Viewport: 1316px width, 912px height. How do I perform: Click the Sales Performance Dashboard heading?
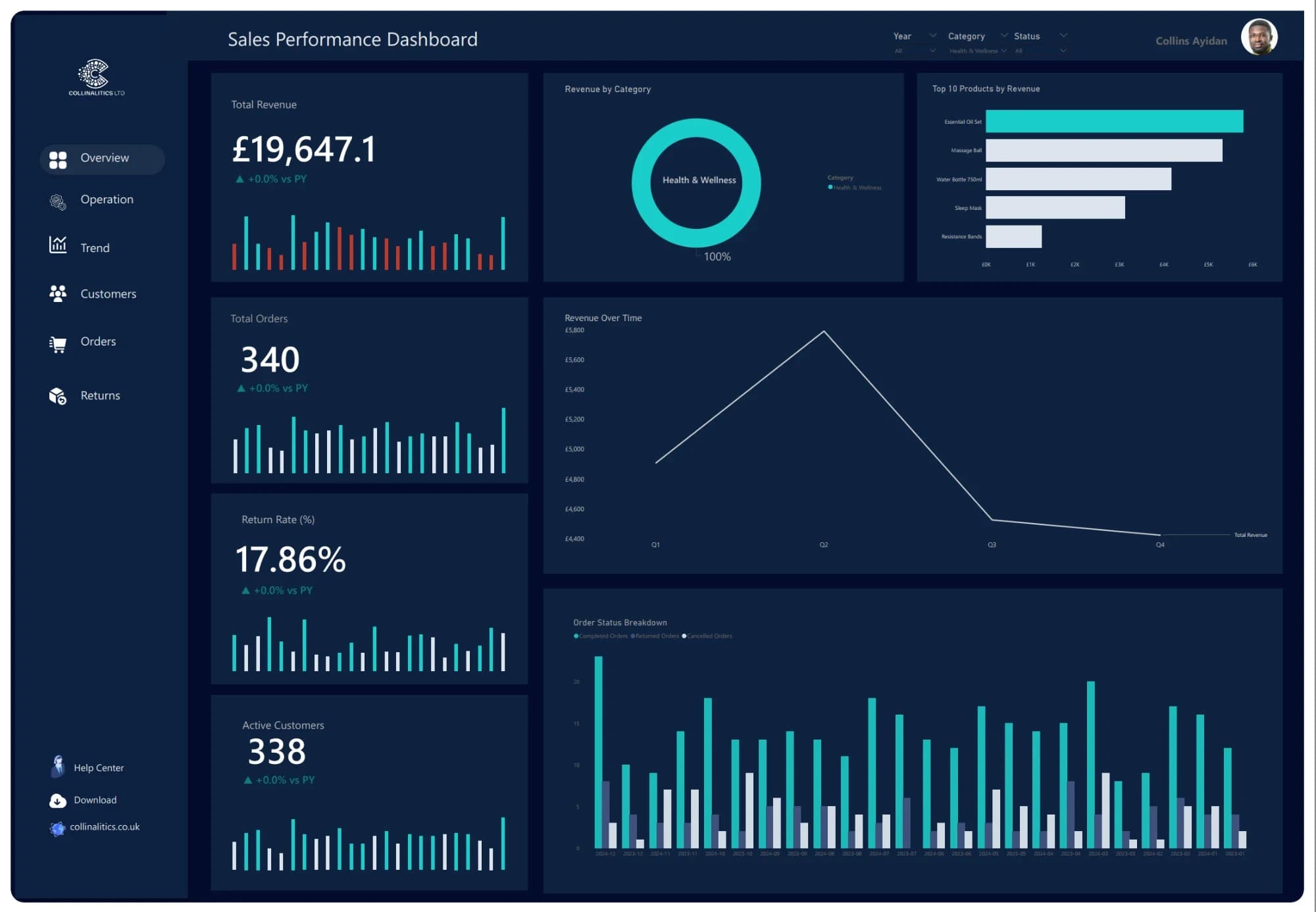click(353, 39)
